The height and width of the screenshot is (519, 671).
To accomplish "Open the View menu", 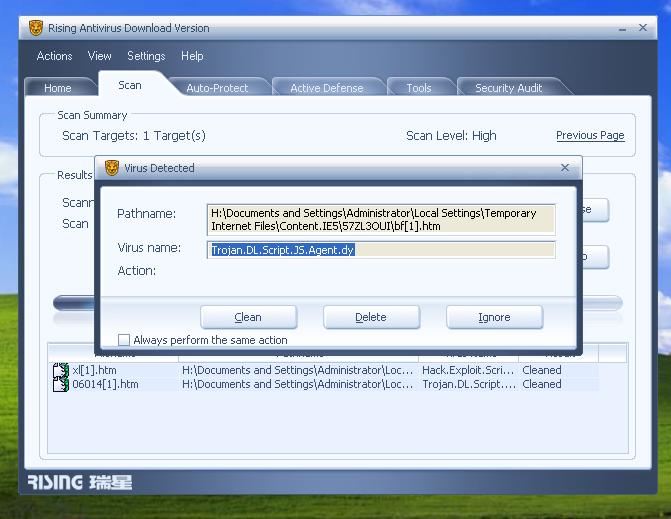I will point(99,56).
